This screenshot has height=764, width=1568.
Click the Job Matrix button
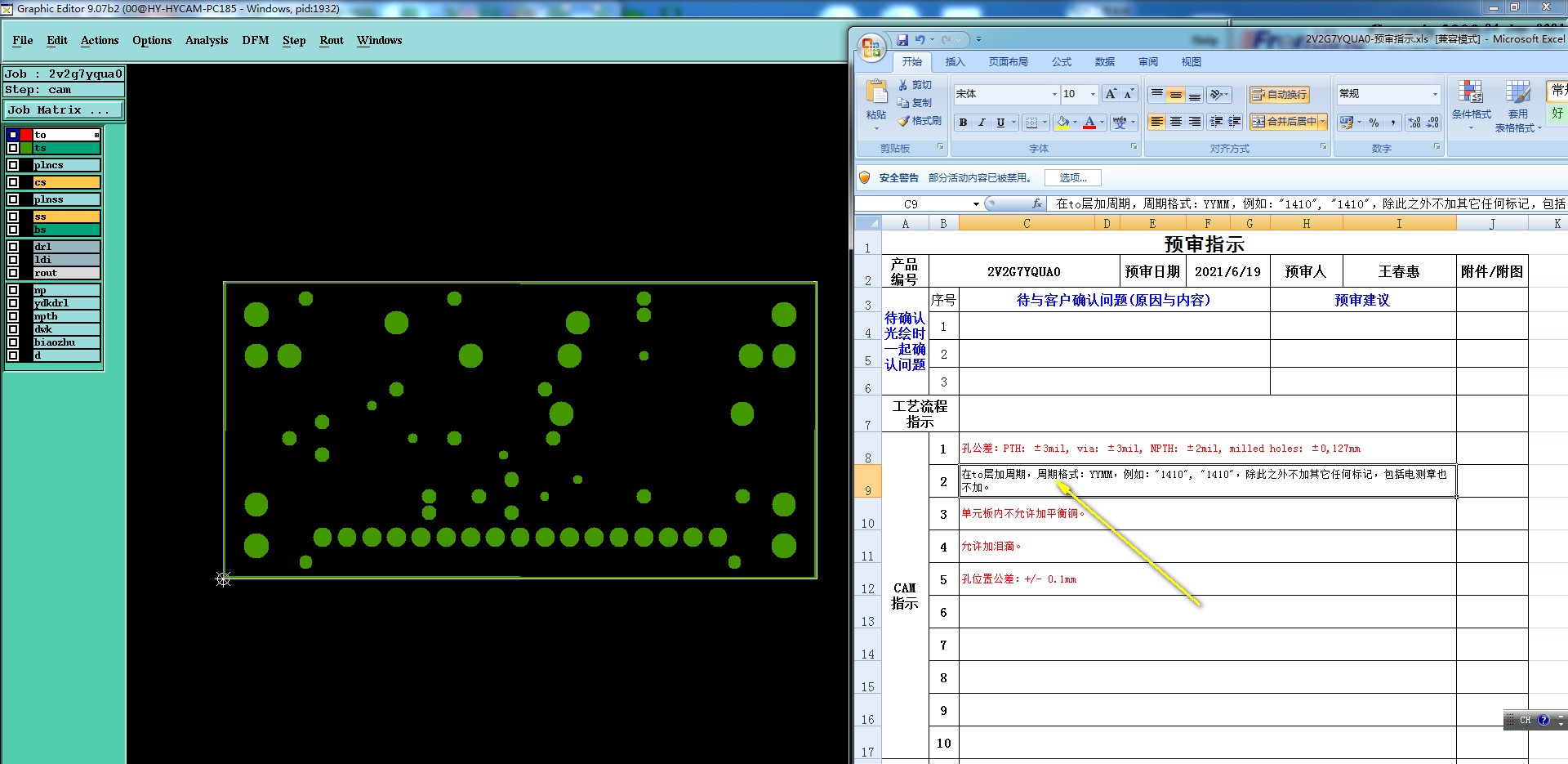pyautogui.click(x=64, y=109)
